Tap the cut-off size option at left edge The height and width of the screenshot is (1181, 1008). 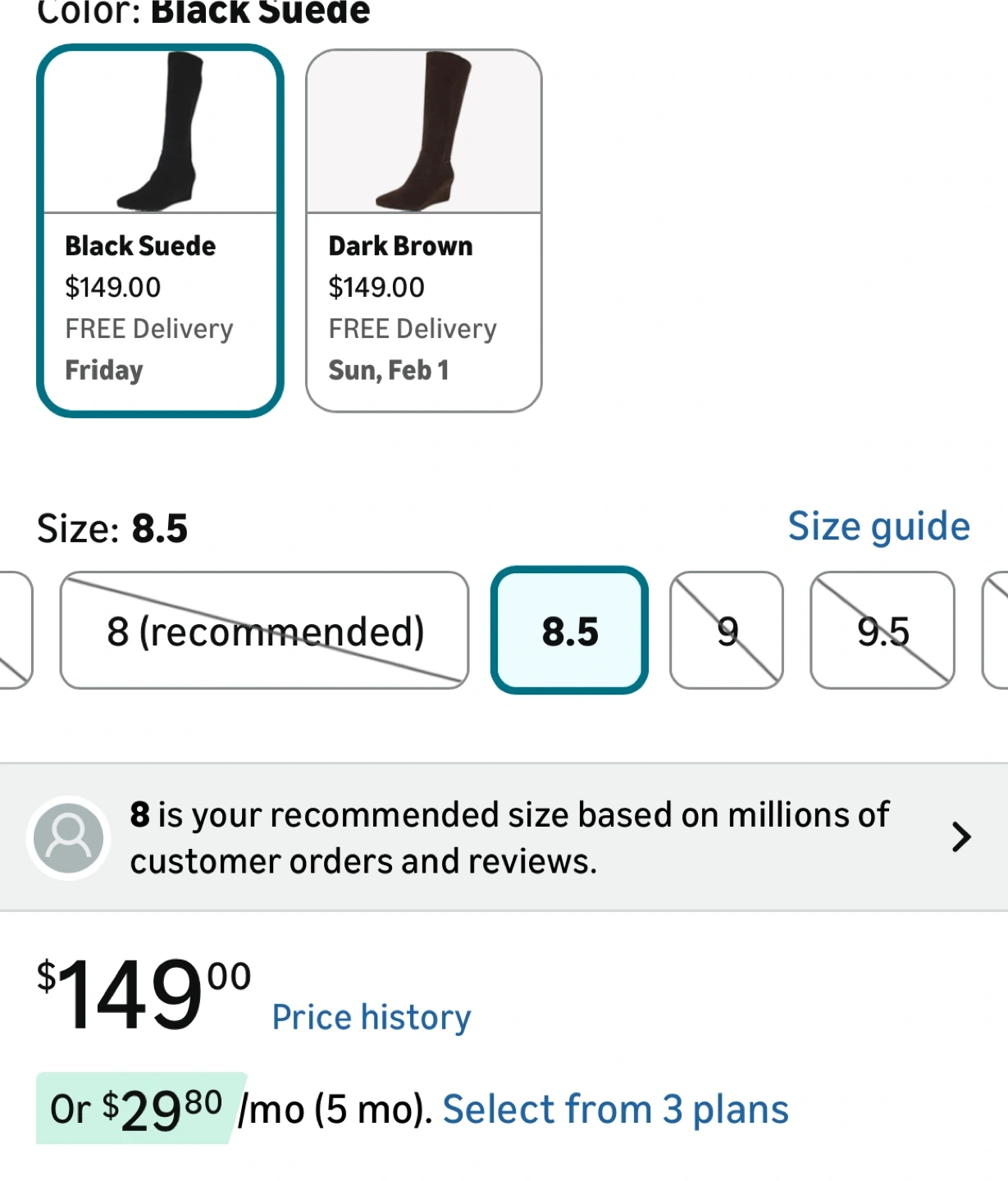13,631
